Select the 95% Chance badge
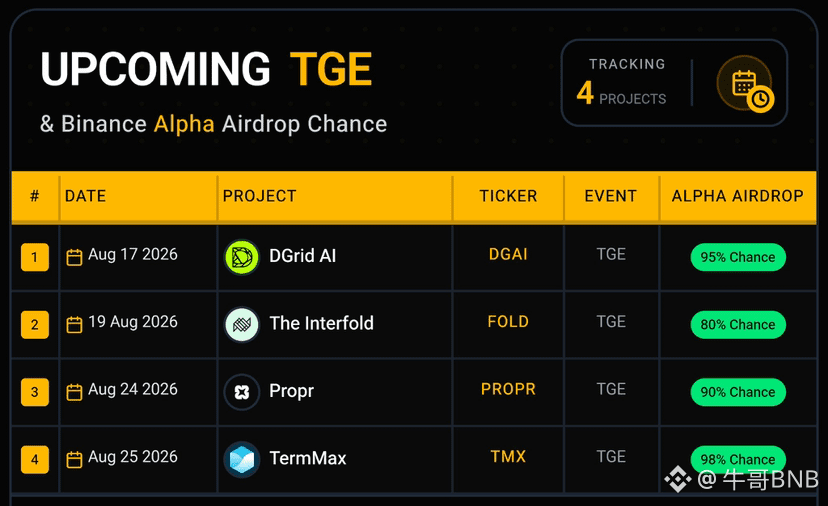Screen dimensions: 828x506 coord(738,257)
